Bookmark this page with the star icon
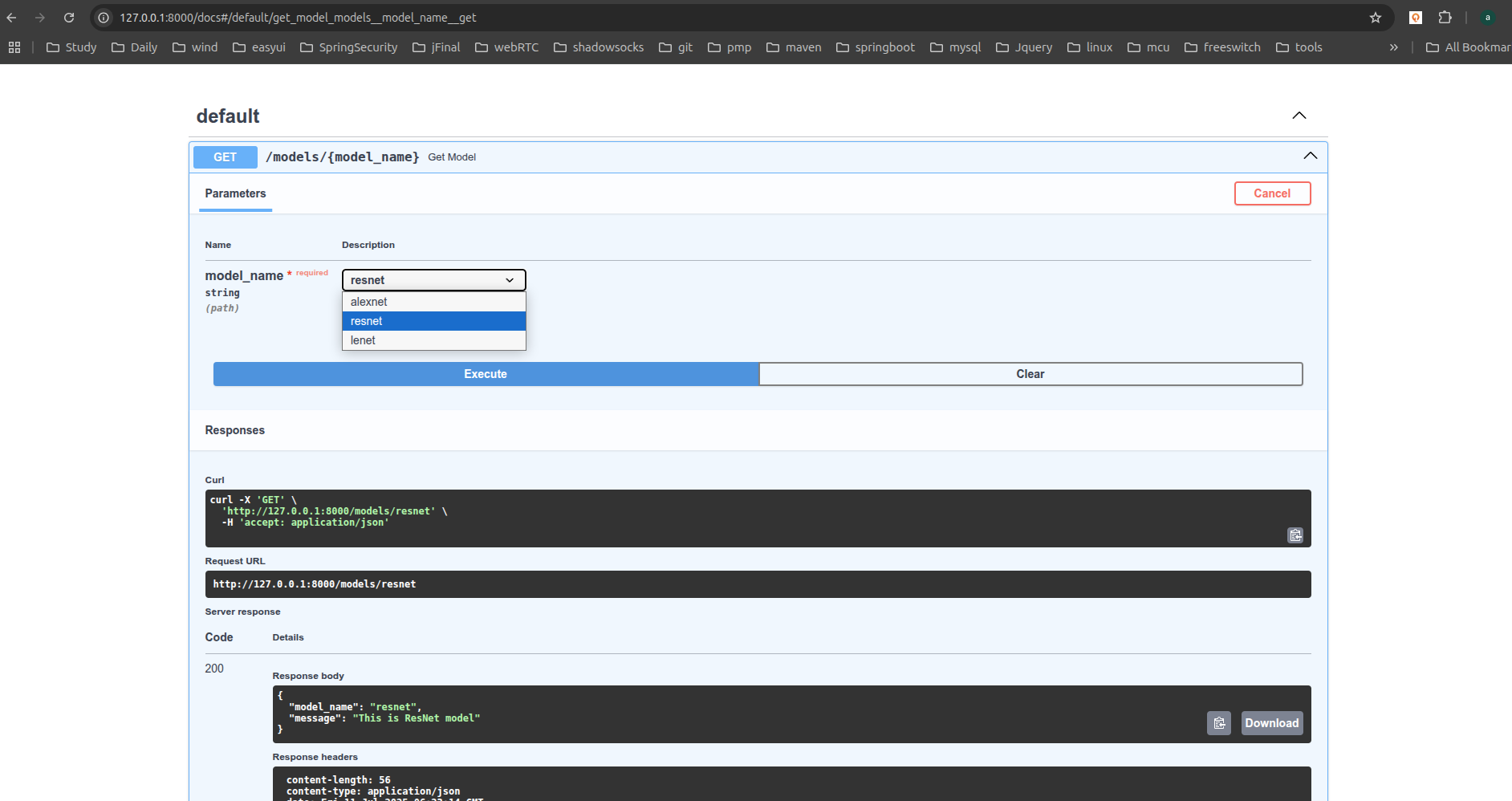 point(1375,18)
